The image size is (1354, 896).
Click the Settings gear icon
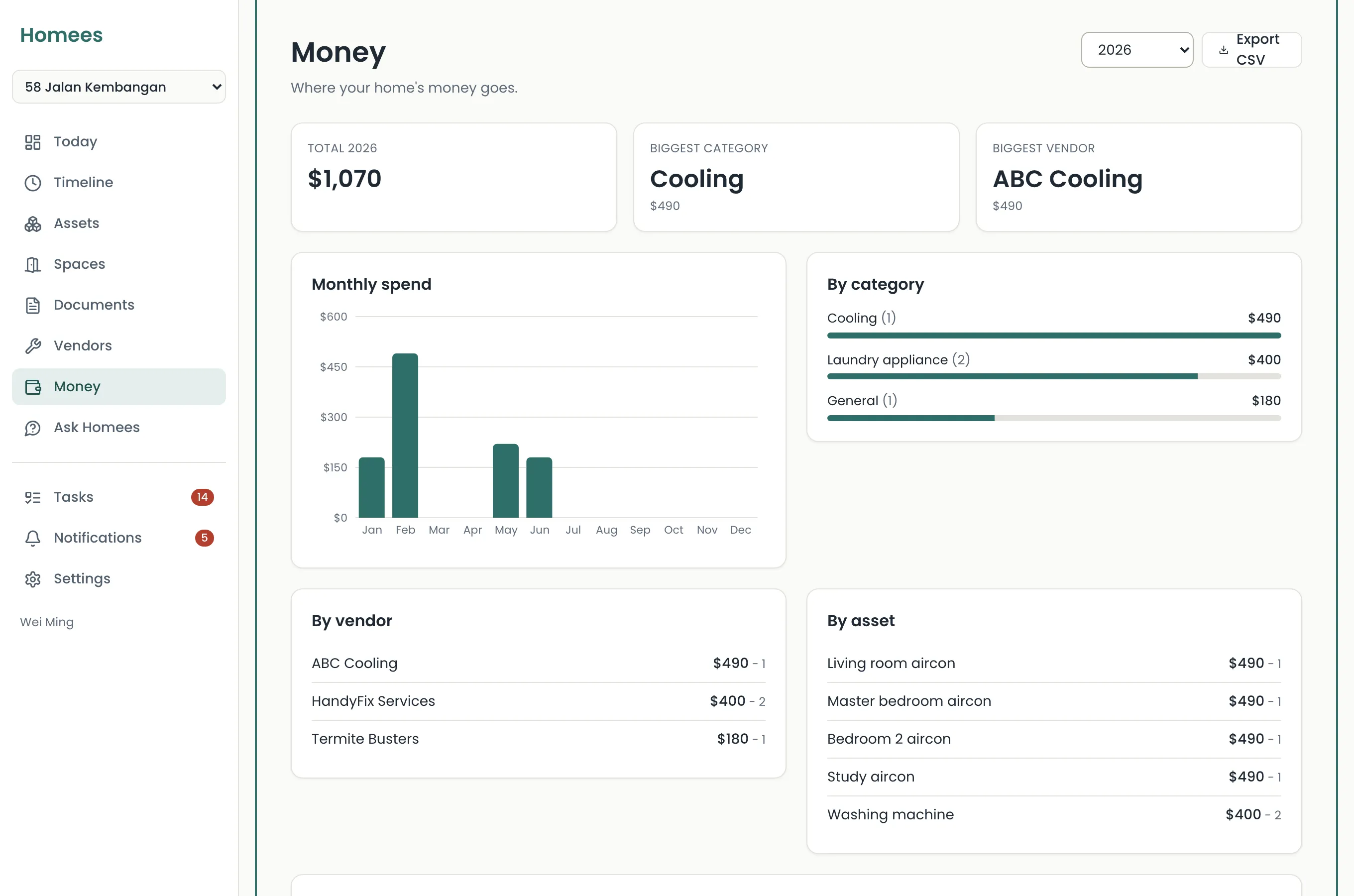tap(32, 579)
